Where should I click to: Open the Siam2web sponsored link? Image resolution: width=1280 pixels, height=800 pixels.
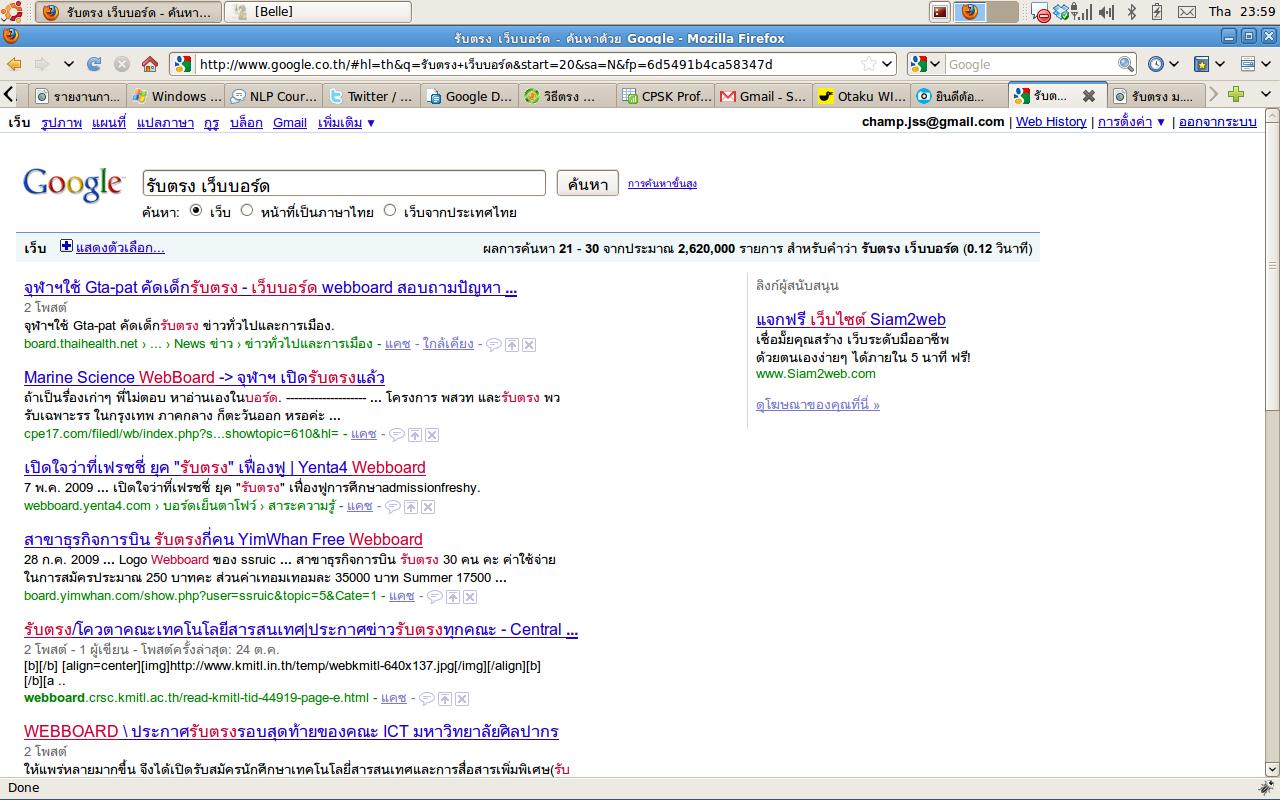click(851, 320)
